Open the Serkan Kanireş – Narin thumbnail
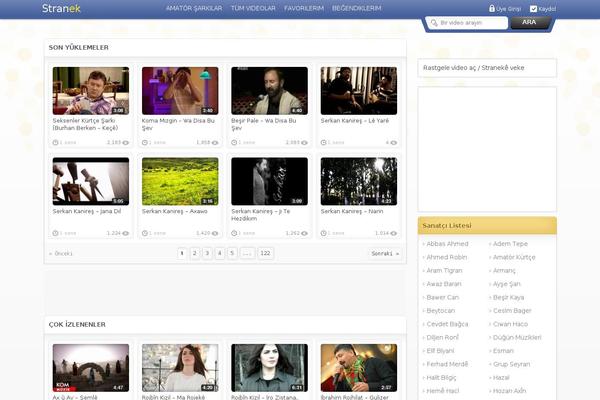The width and height of the screenshot is (600, 400). coord(359,181)
